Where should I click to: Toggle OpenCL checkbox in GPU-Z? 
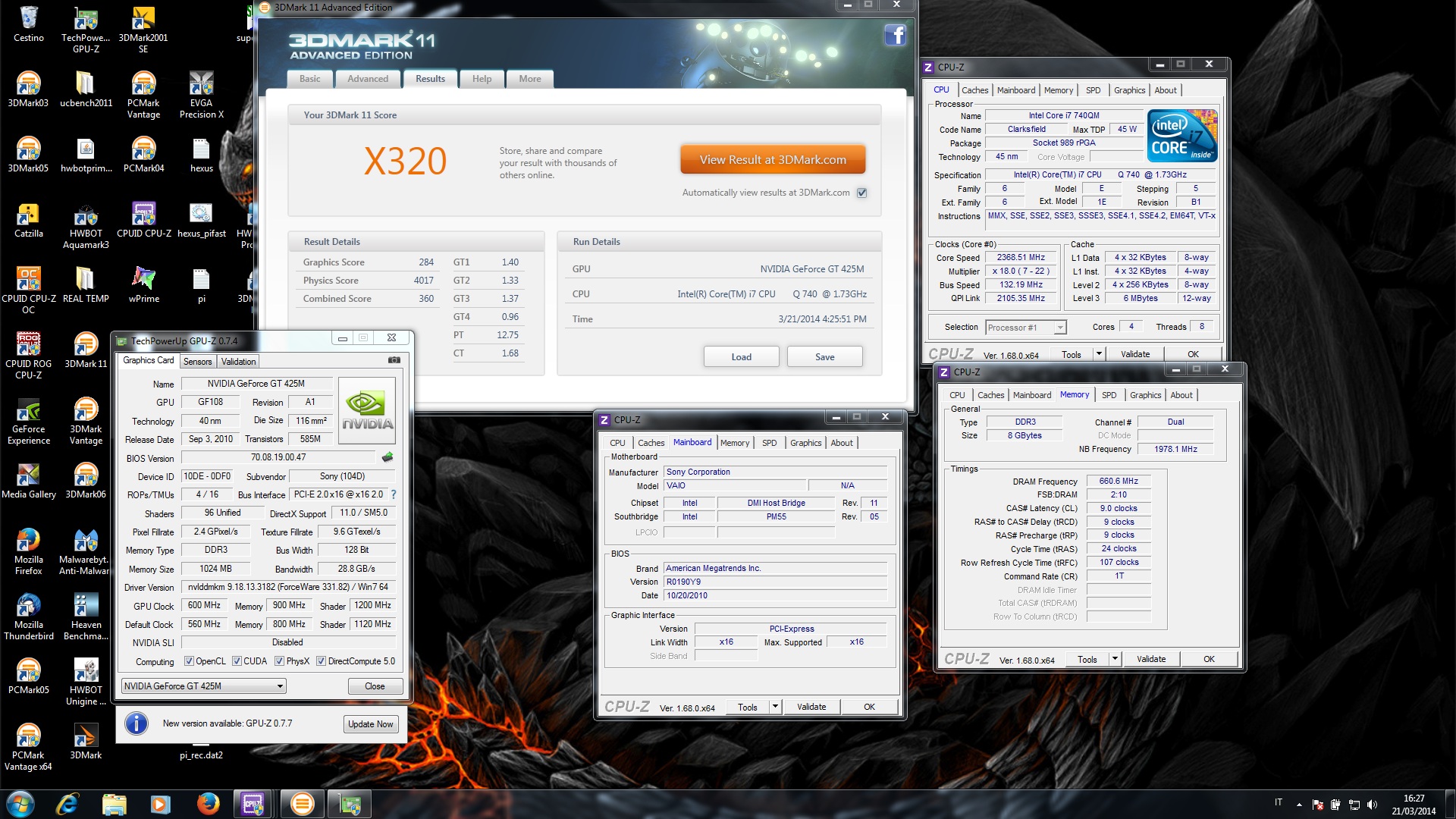coord(189,661)
